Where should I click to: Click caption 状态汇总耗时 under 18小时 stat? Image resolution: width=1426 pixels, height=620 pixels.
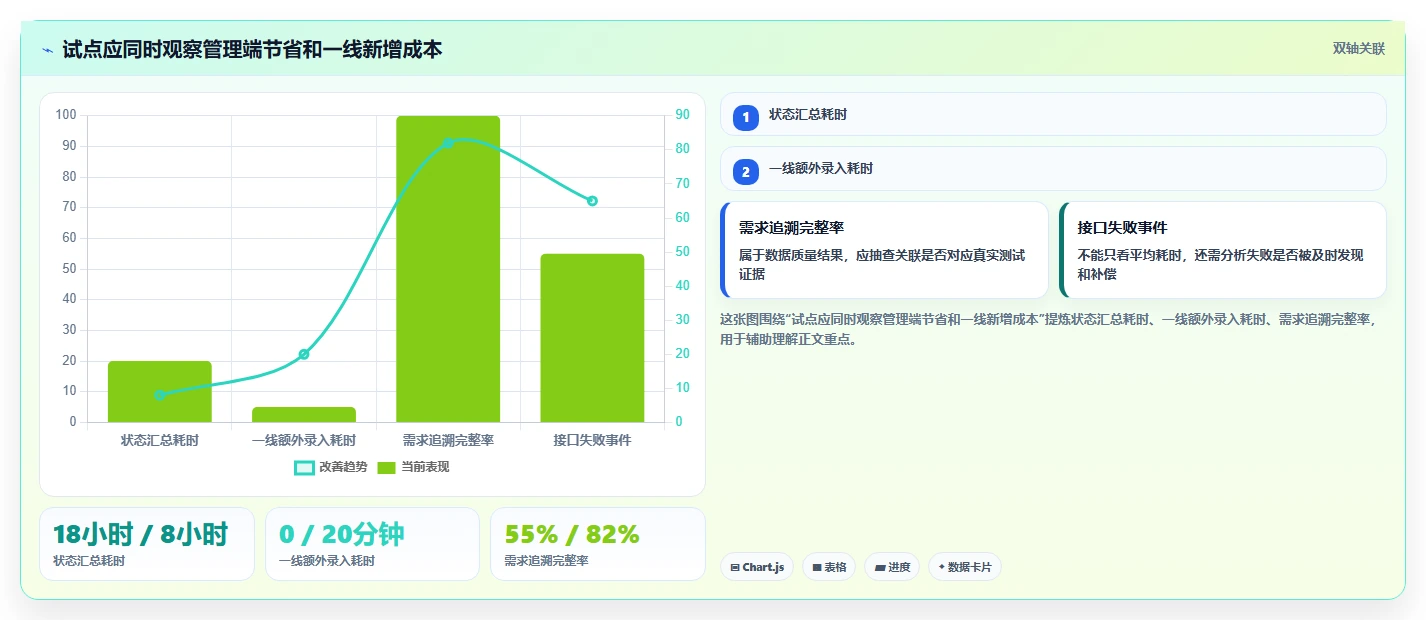[89, 561]
